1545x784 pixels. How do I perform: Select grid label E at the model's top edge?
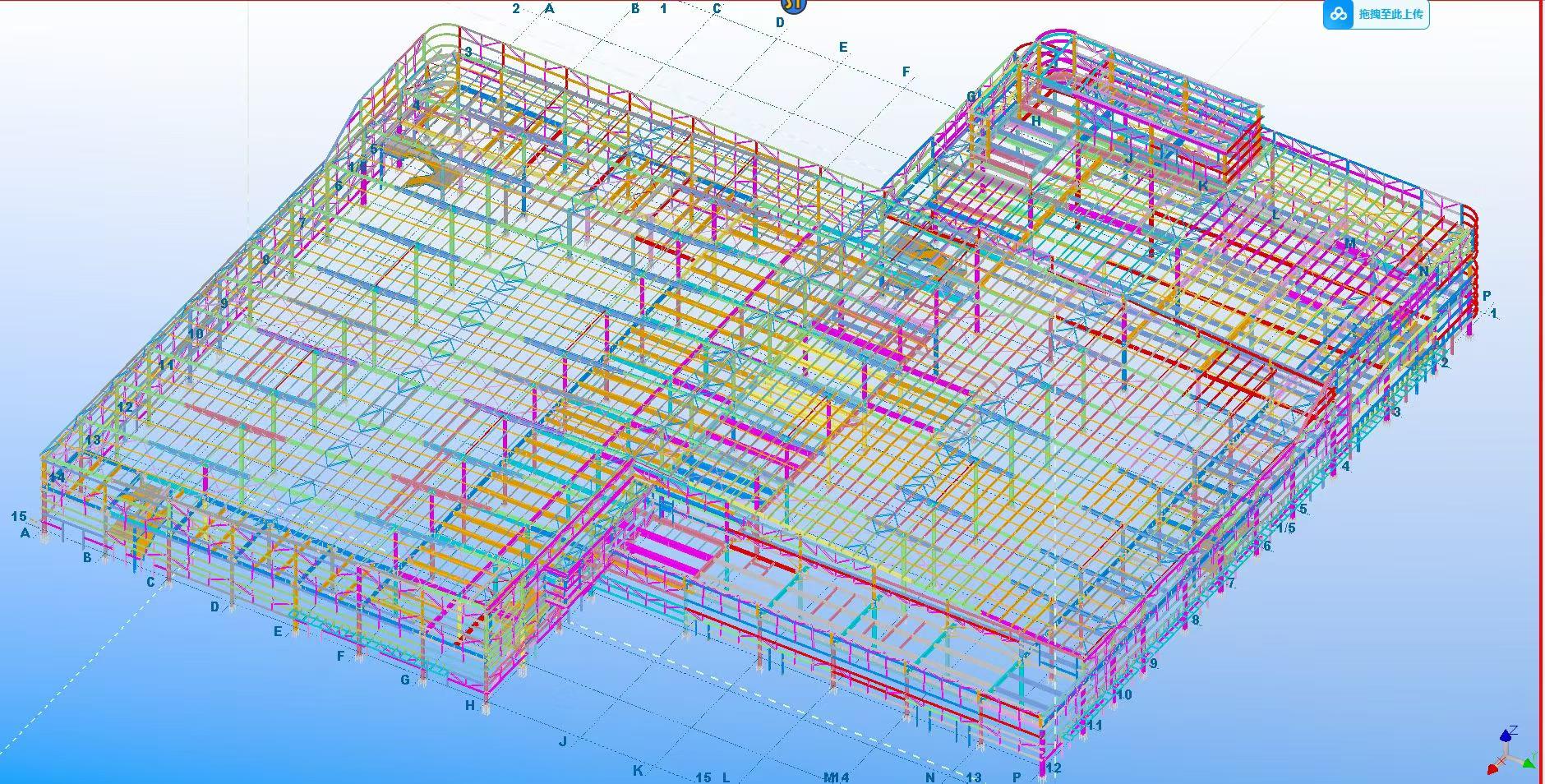pyautogui.click(x=843, y=47)
